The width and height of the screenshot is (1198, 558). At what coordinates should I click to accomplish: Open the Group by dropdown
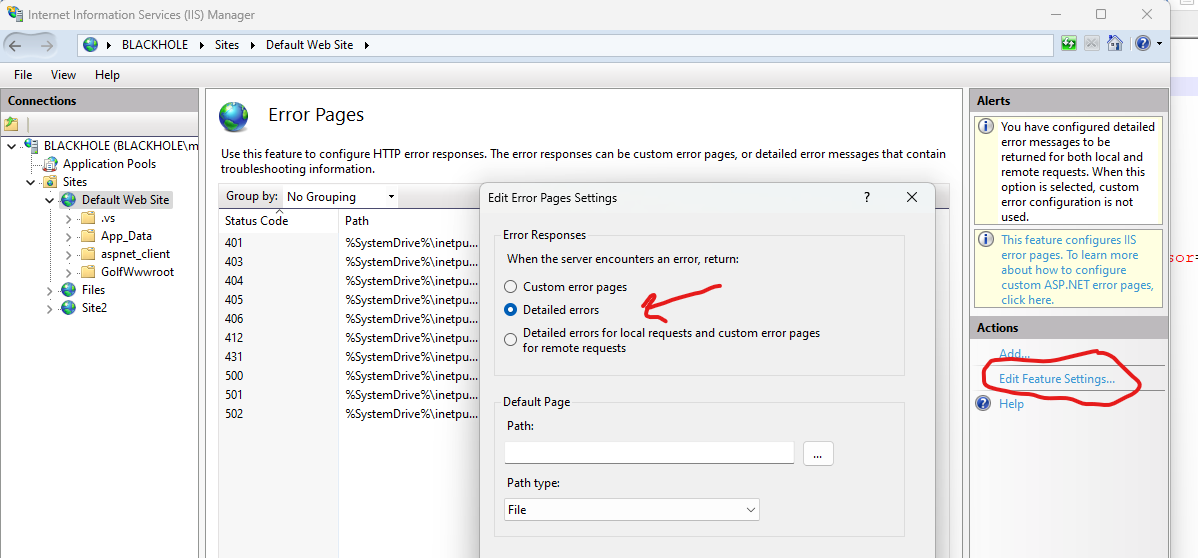click(x=341, y=196)
